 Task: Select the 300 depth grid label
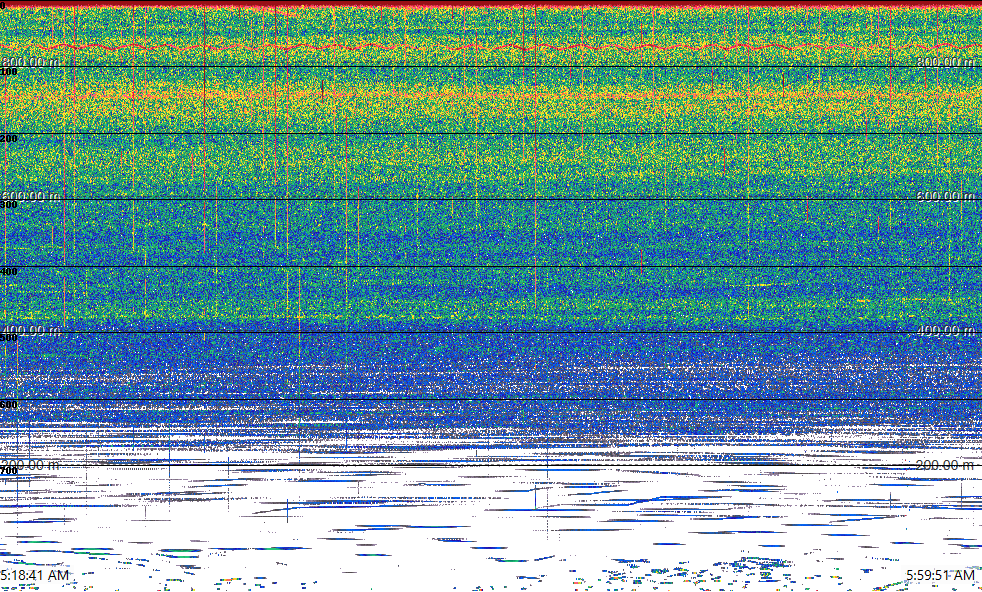(9, 205)
